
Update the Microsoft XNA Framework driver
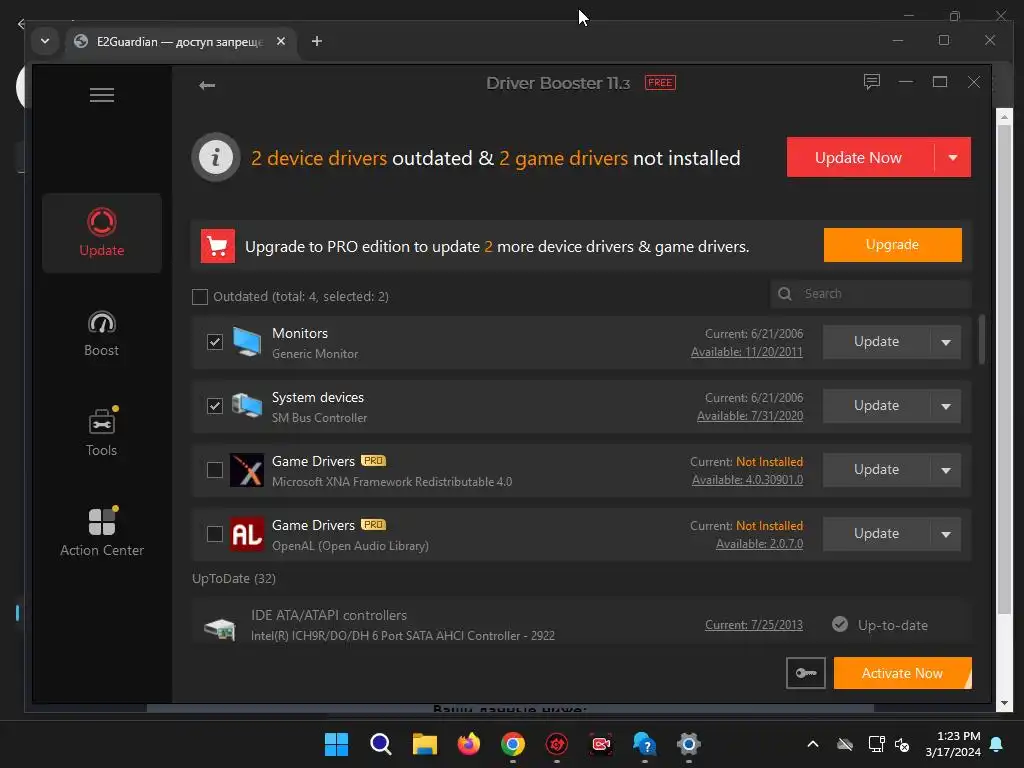tap(876, 470)
